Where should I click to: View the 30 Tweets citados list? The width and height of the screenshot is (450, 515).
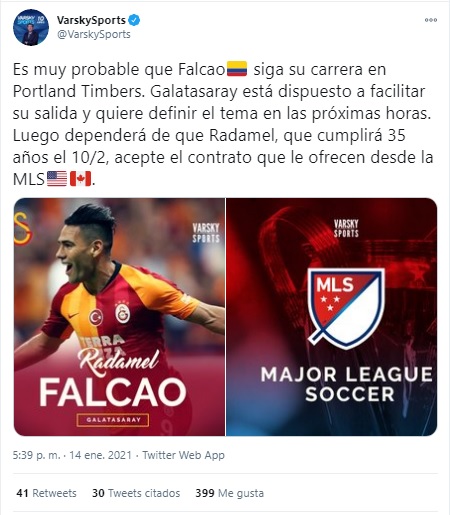point(136,493)
